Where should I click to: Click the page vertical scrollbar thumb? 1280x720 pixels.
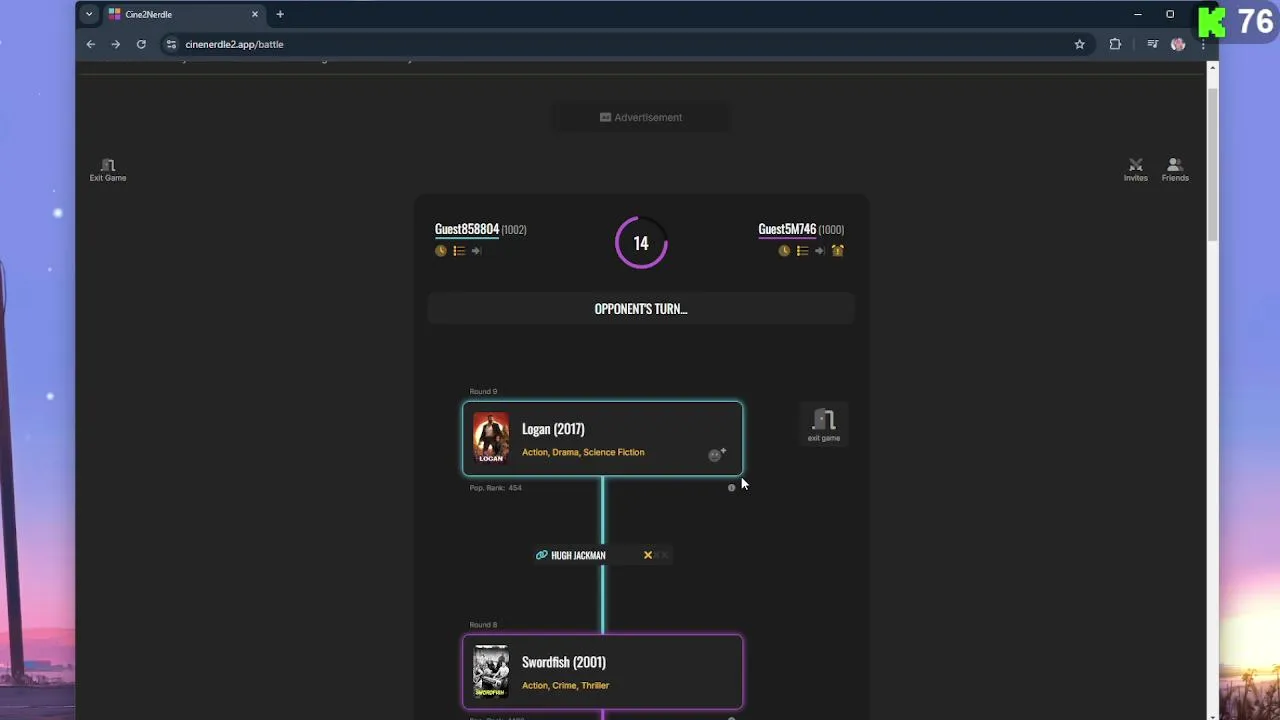pos(1212,165)
